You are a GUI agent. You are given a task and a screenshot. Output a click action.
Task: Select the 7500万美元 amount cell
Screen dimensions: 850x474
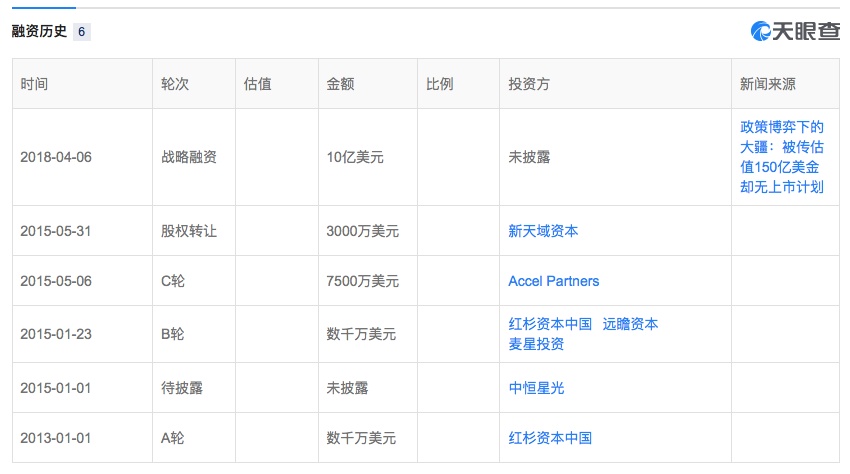click(362, 281)
